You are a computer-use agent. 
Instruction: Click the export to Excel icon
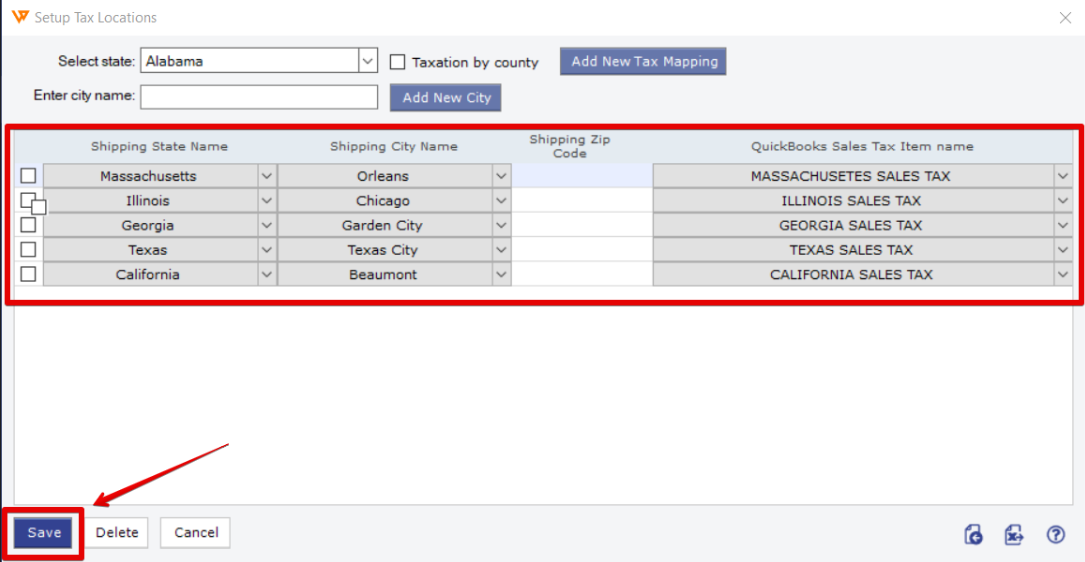(x=1014, y=534)
